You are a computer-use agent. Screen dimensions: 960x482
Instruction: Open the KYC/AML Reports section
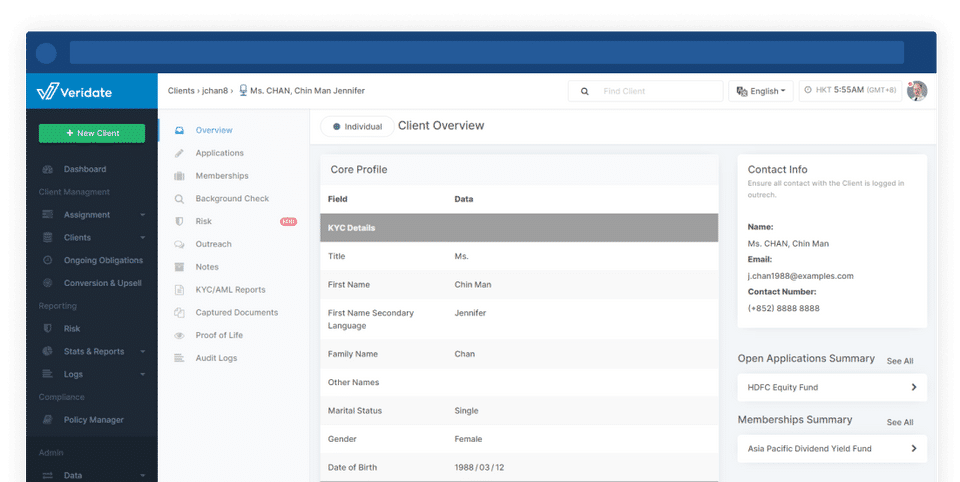pos(230,290)
